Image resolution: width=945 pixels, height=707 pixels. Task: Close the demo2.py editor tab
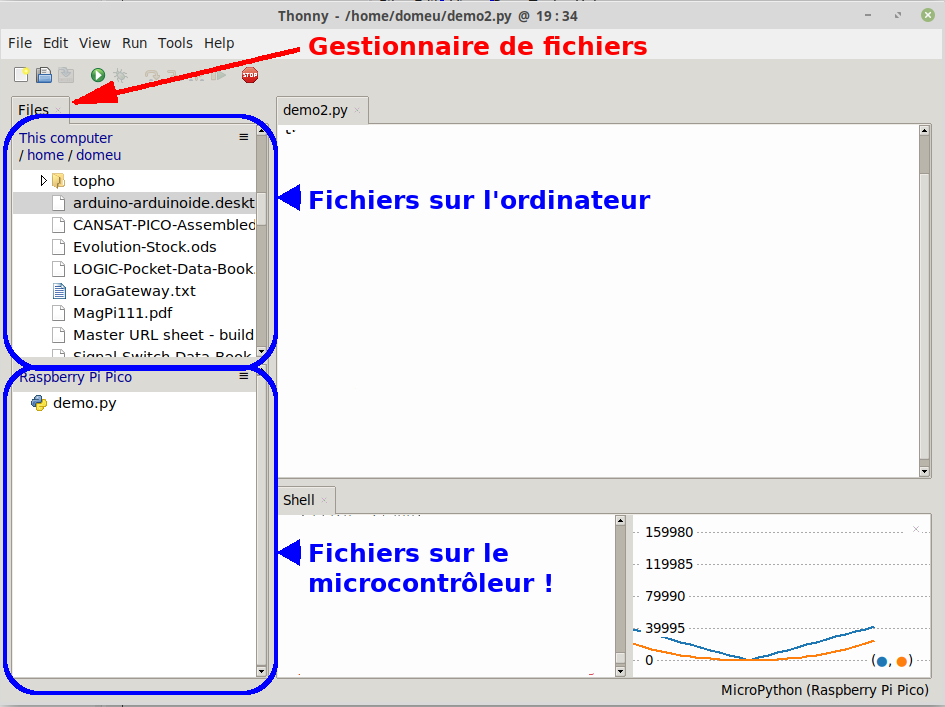pos(357,110)
